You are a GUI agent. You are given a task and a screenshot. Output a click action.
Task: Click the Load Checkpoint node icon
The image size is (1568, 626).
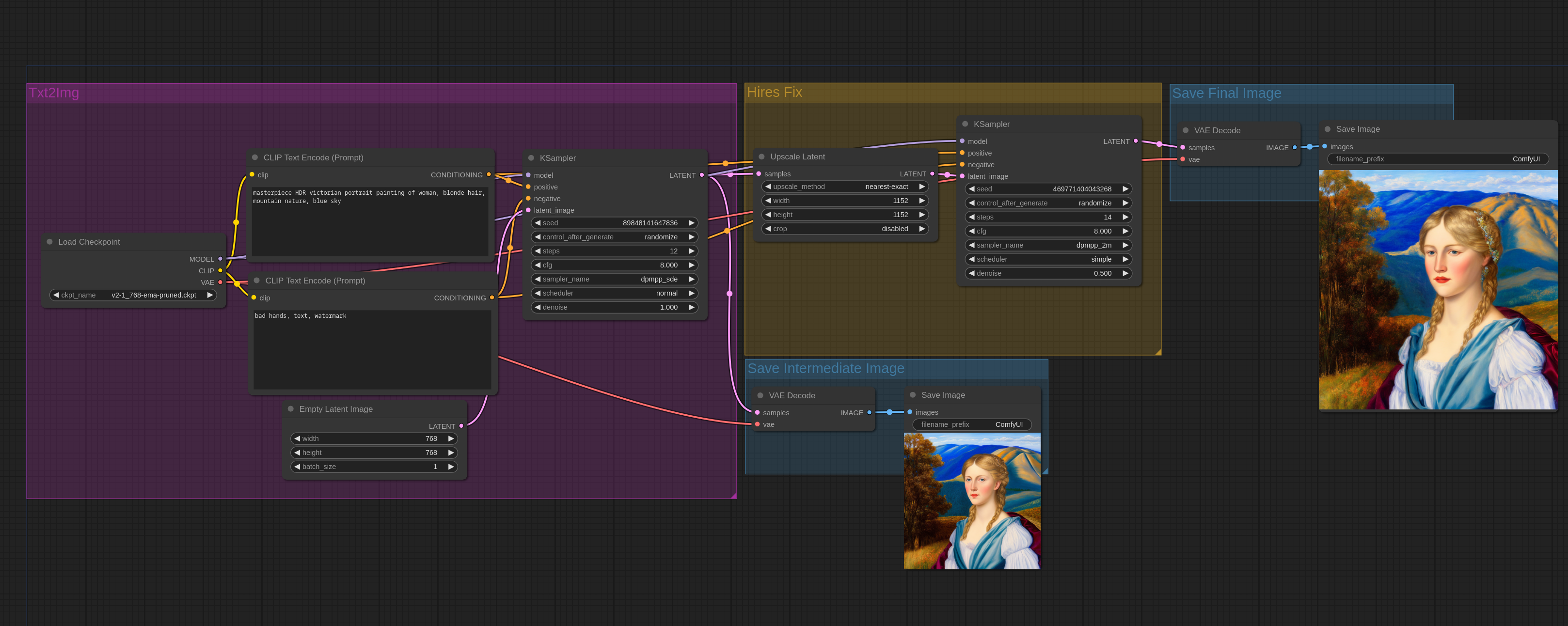(x=51, y=241)
